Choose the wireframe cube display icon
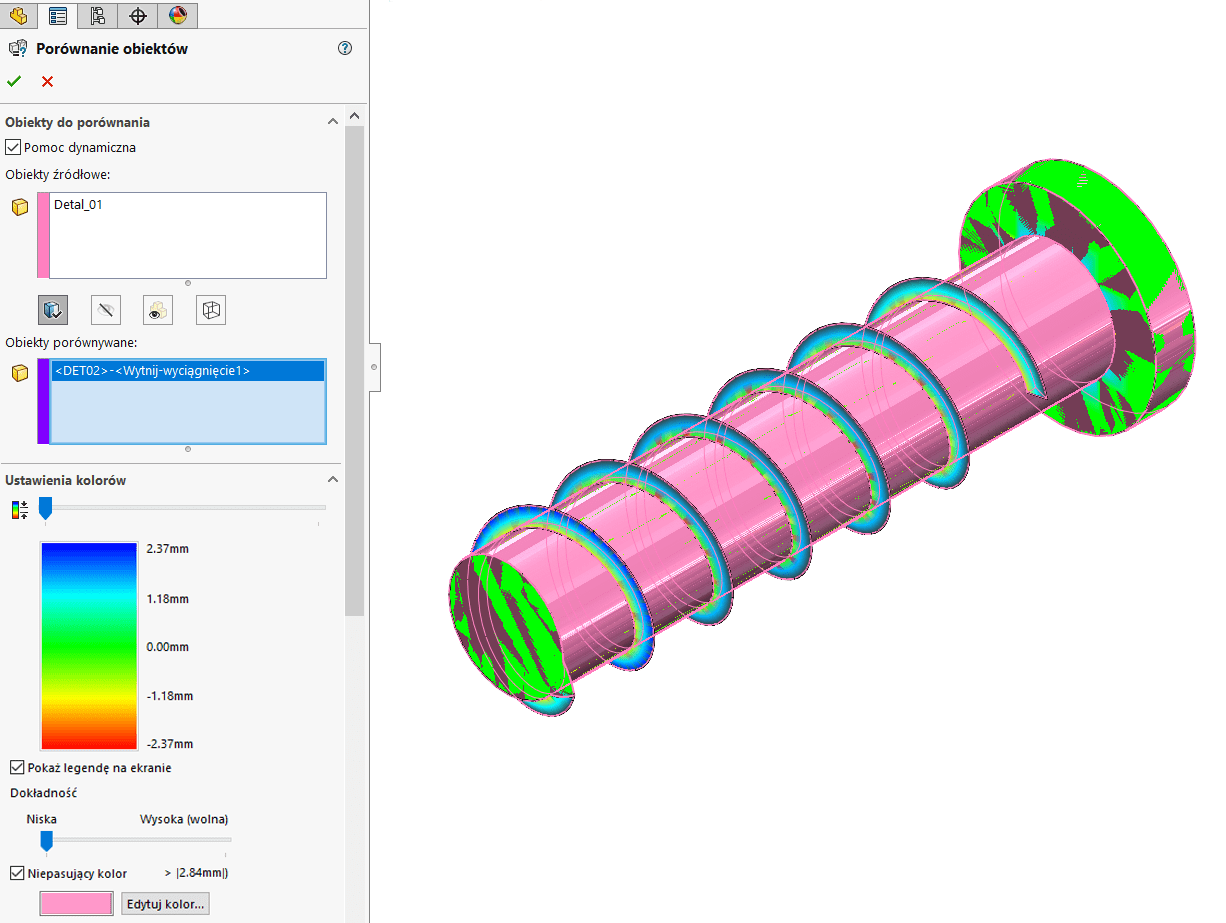 pyautogui.click(x=210, y=310)
